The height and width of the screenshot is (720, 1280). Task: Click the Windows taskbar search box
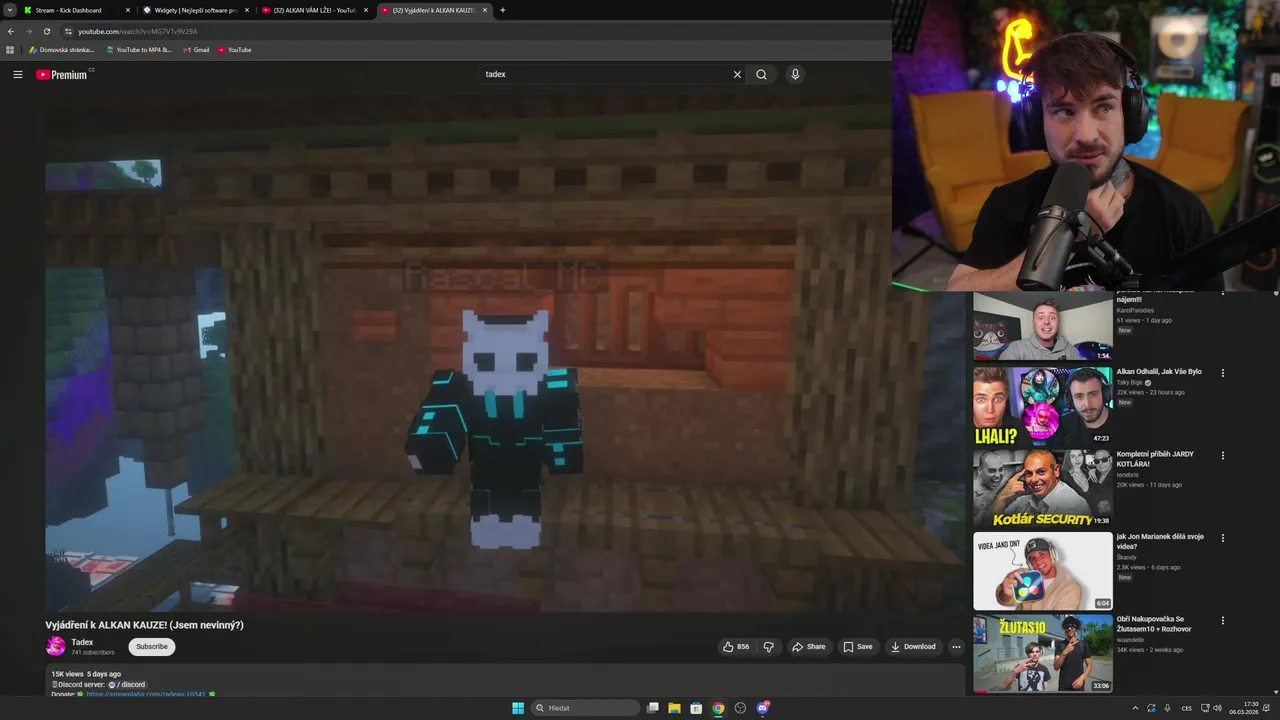tap(585, 708)
